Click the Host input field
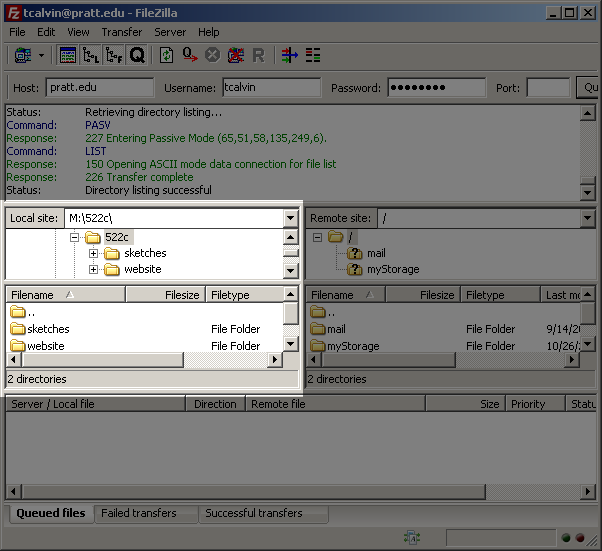The width and height of the screenshot is (602, 551). (100, 87)
